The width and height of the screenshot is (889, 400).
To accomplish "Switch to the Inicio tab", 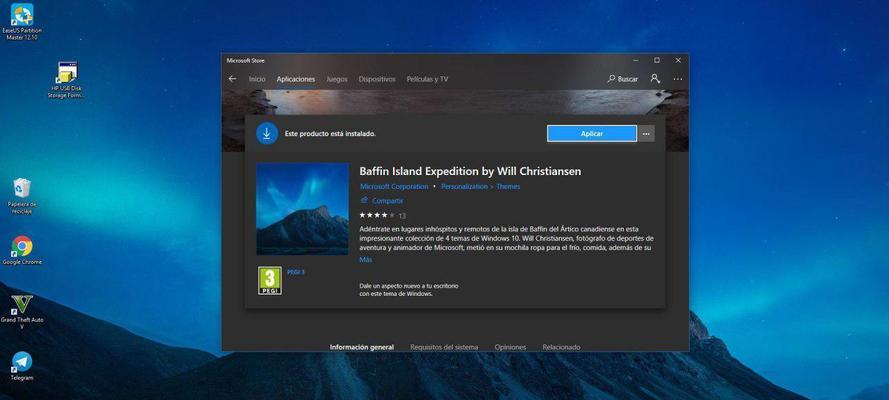I will pos(257,79).
